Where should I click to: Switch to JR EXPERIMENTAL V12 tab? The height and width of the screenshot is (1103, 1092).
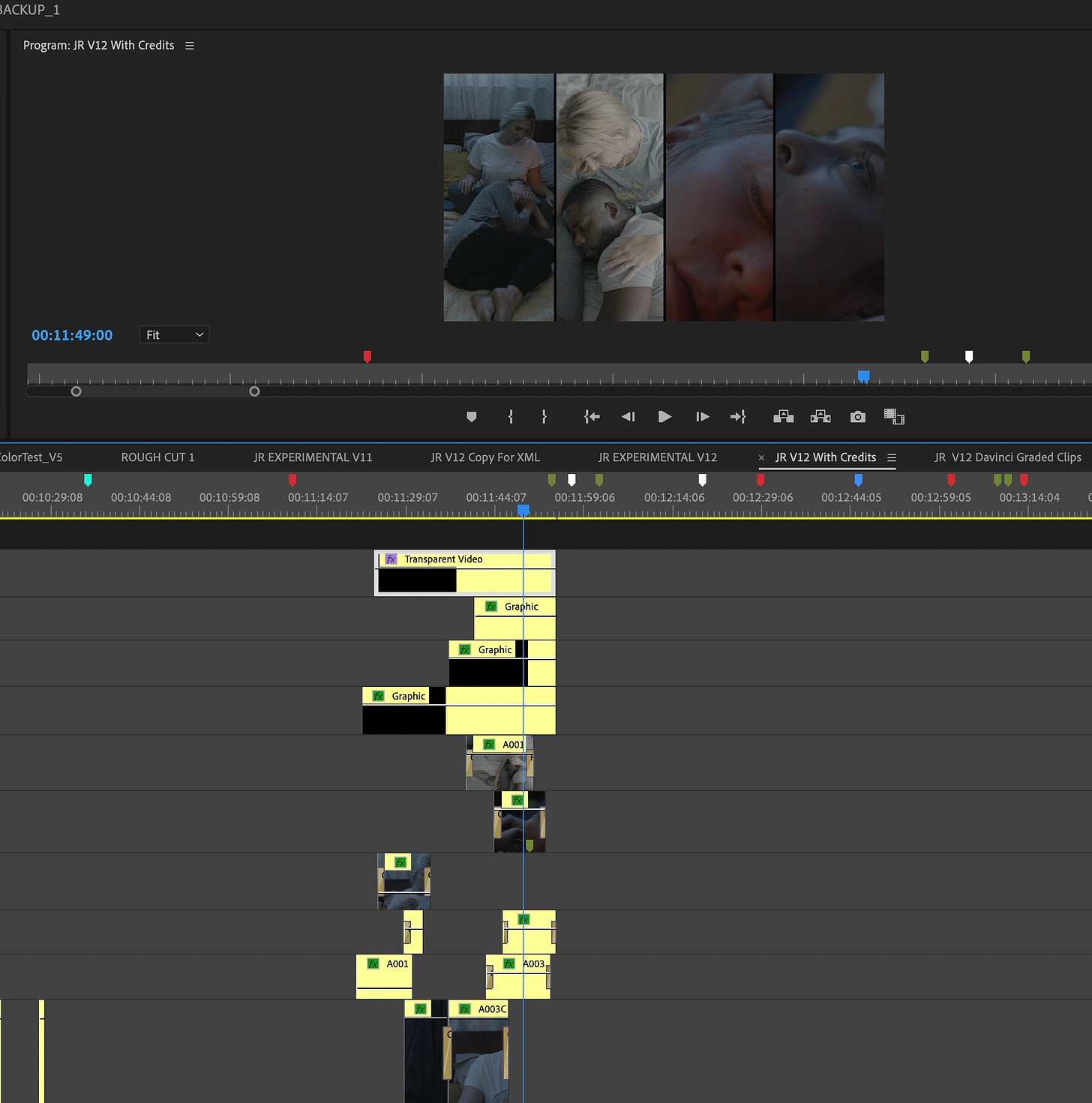658,457
